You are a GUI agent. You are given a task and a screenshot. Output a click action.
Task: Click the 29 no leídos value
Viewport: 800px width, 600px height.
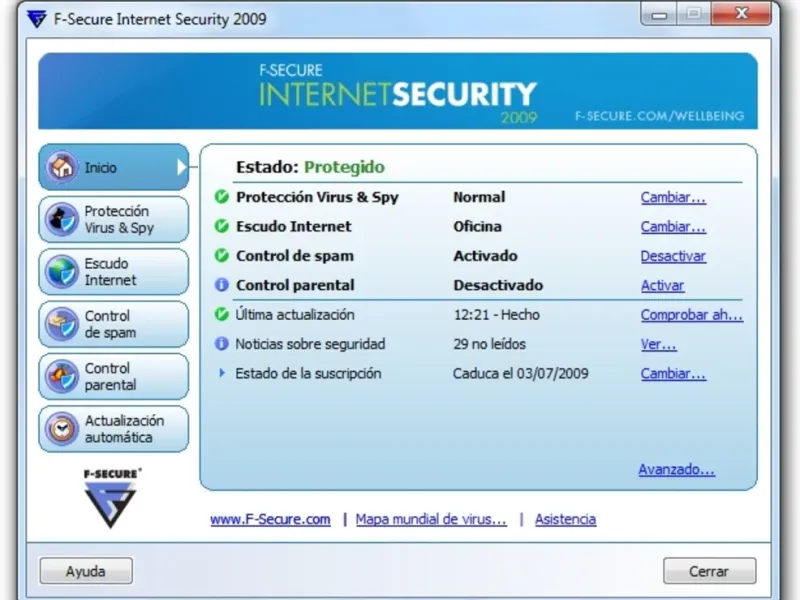(489, 344)
